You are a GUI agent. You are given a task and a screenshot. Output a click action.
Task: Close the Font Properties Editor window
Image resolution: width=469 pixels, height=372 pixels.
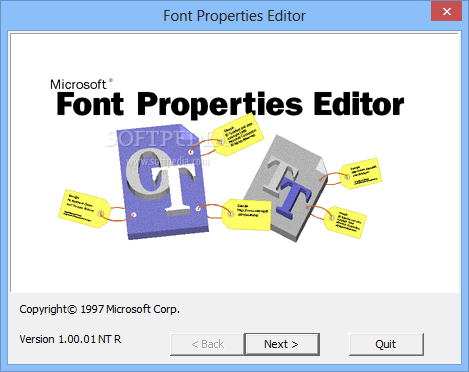[x=446, y=11]
